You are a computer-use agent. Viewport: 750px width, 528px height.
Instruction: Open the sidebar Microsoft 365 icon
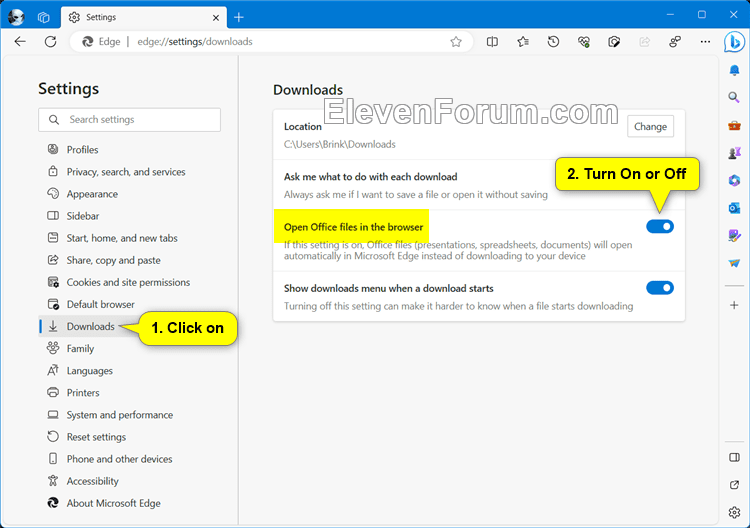[x=734, y=180]
